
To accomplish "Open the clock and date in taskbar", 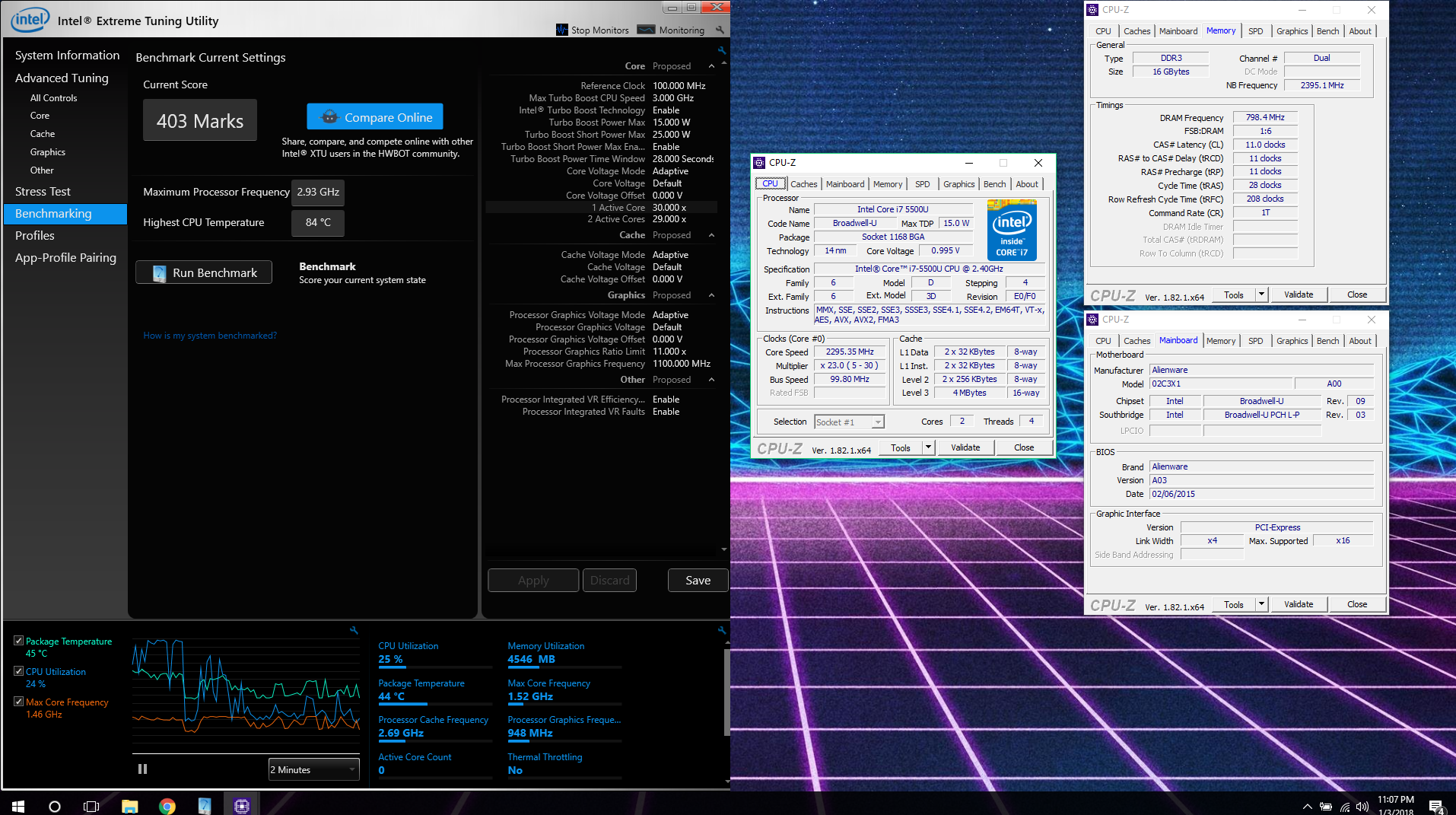I will [x=1395, y=806].
